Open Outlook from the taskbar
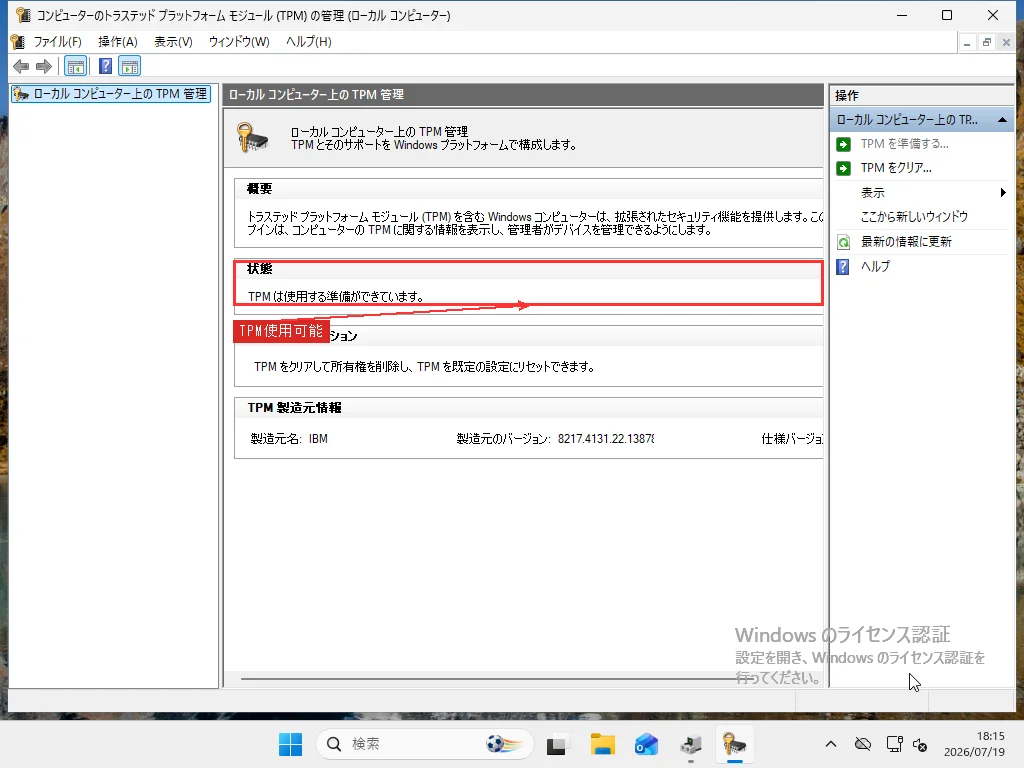 (x=646, y=744)
